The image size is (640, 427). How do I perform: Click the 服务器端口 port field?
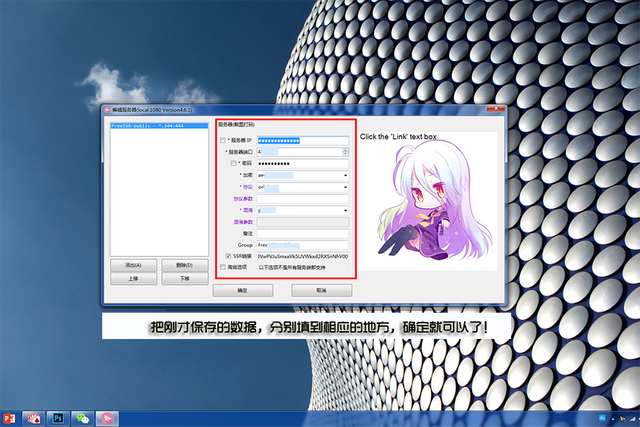coord(300,152)
